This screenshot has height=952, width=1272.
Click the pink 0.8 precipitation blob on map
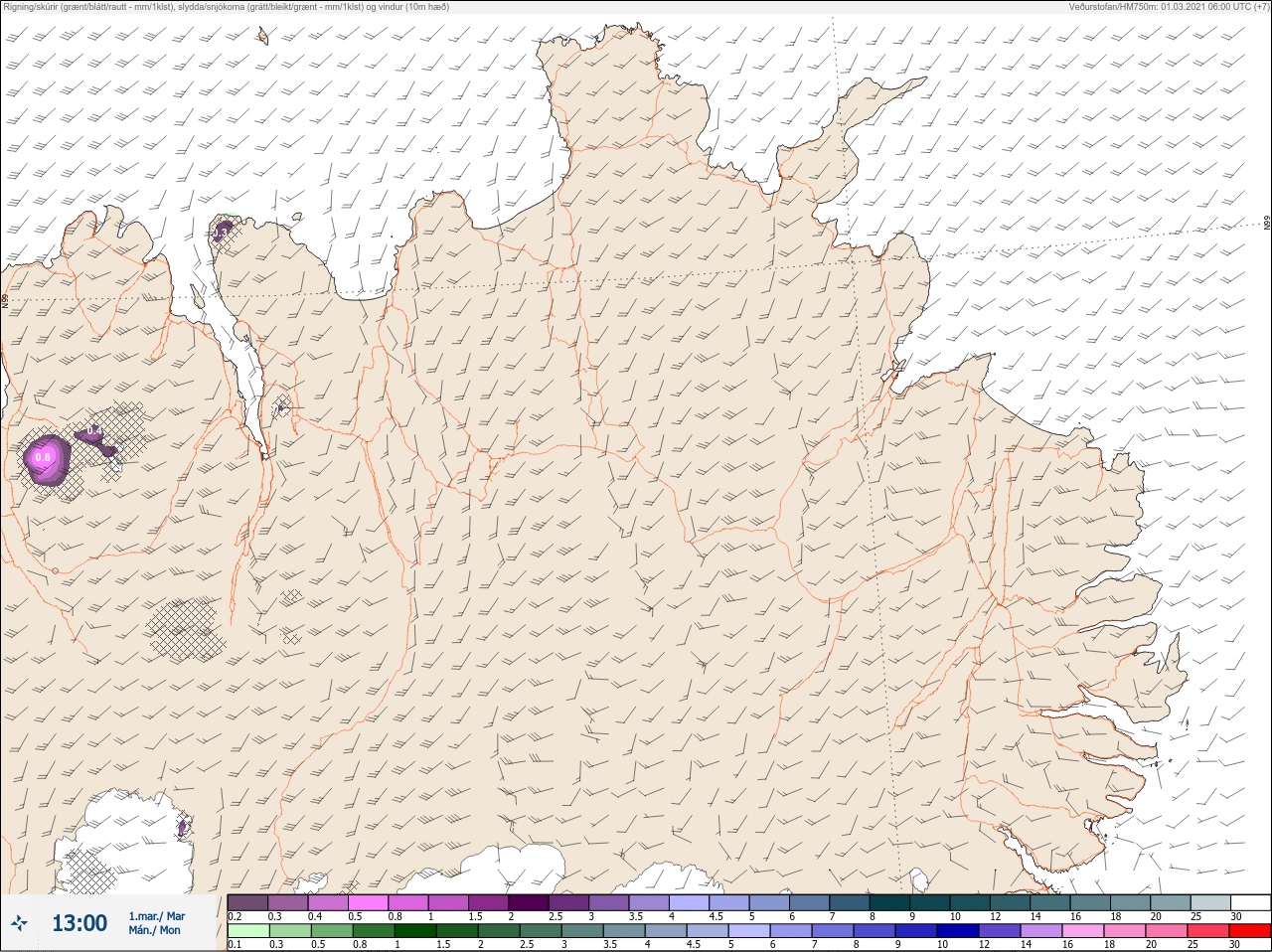click(x=45, y=458)
